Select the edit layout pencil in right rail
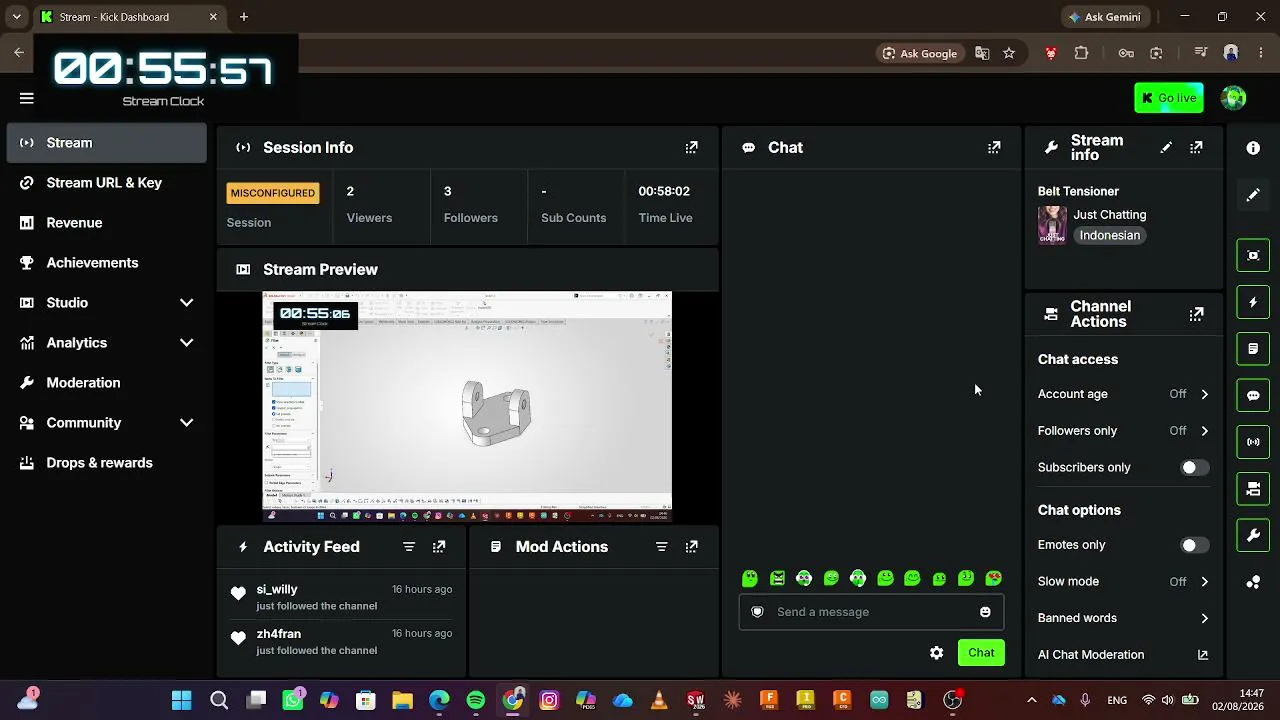Image resolution: width=1280 pixels, height=720 pixels. pyautogui.click(x=1253, y=195)
